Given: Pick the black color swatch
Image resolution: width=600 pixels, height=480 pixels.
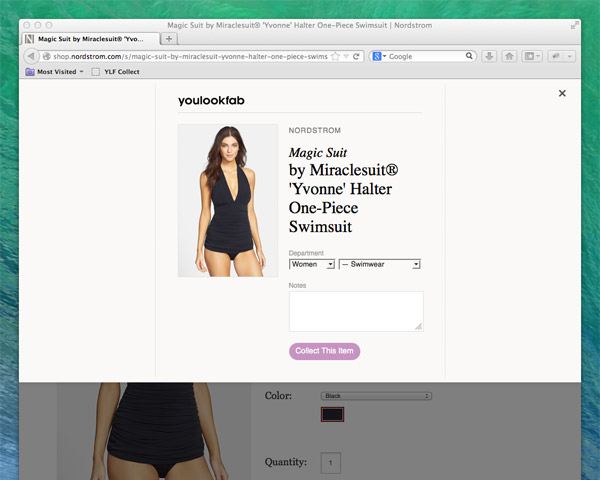Looking at the screenshot, I should (332, 414).
